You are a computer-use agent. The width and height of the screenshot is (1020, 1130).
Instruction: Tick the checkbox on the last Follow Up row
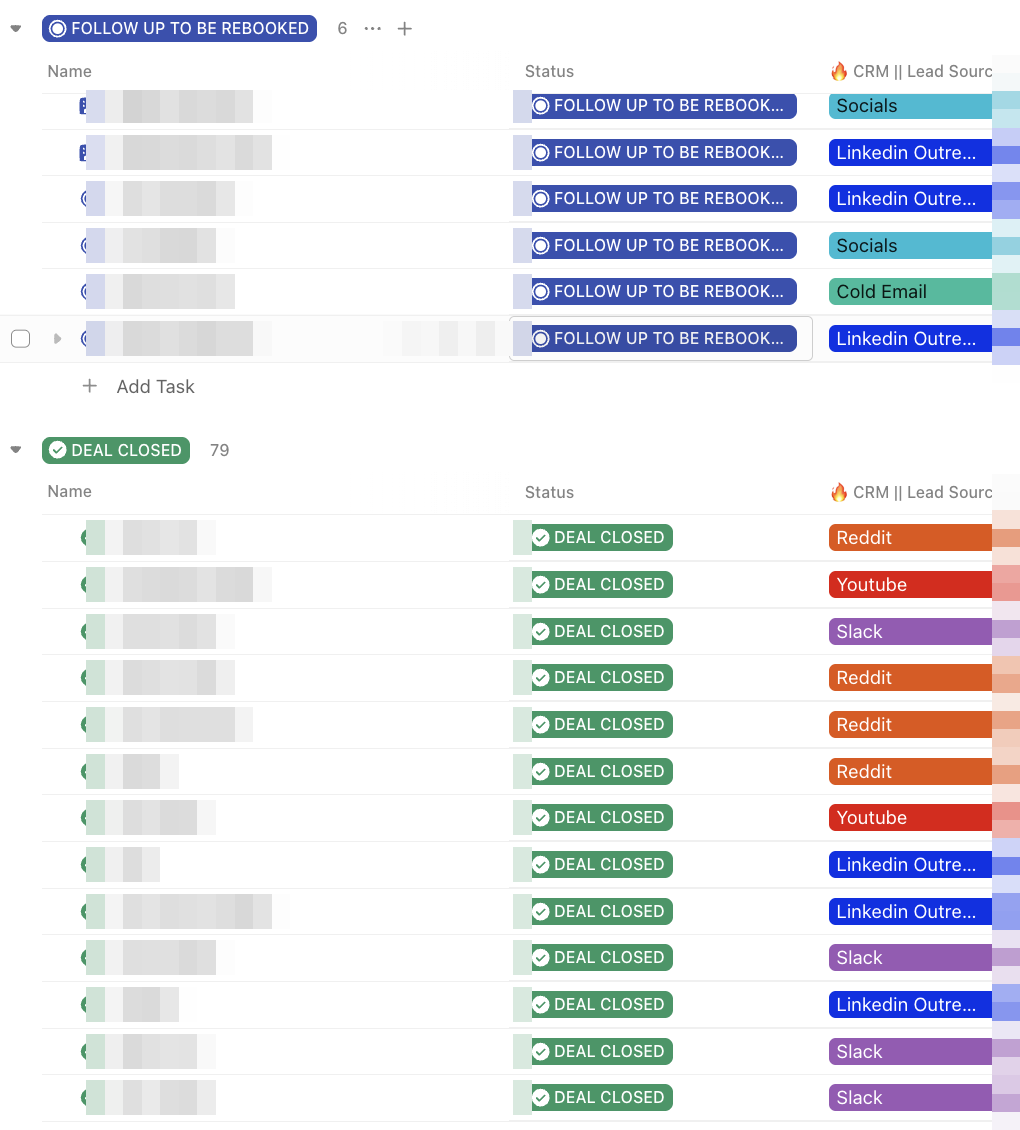click(21, 339)
